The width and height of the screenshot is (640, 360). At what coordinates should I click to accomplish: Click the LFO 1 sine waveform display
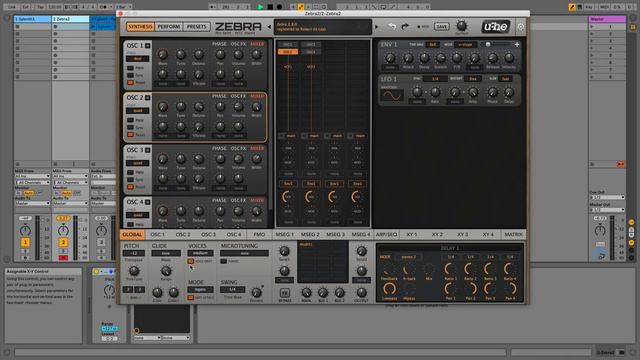pyautogui.click(x=391, y=96)
